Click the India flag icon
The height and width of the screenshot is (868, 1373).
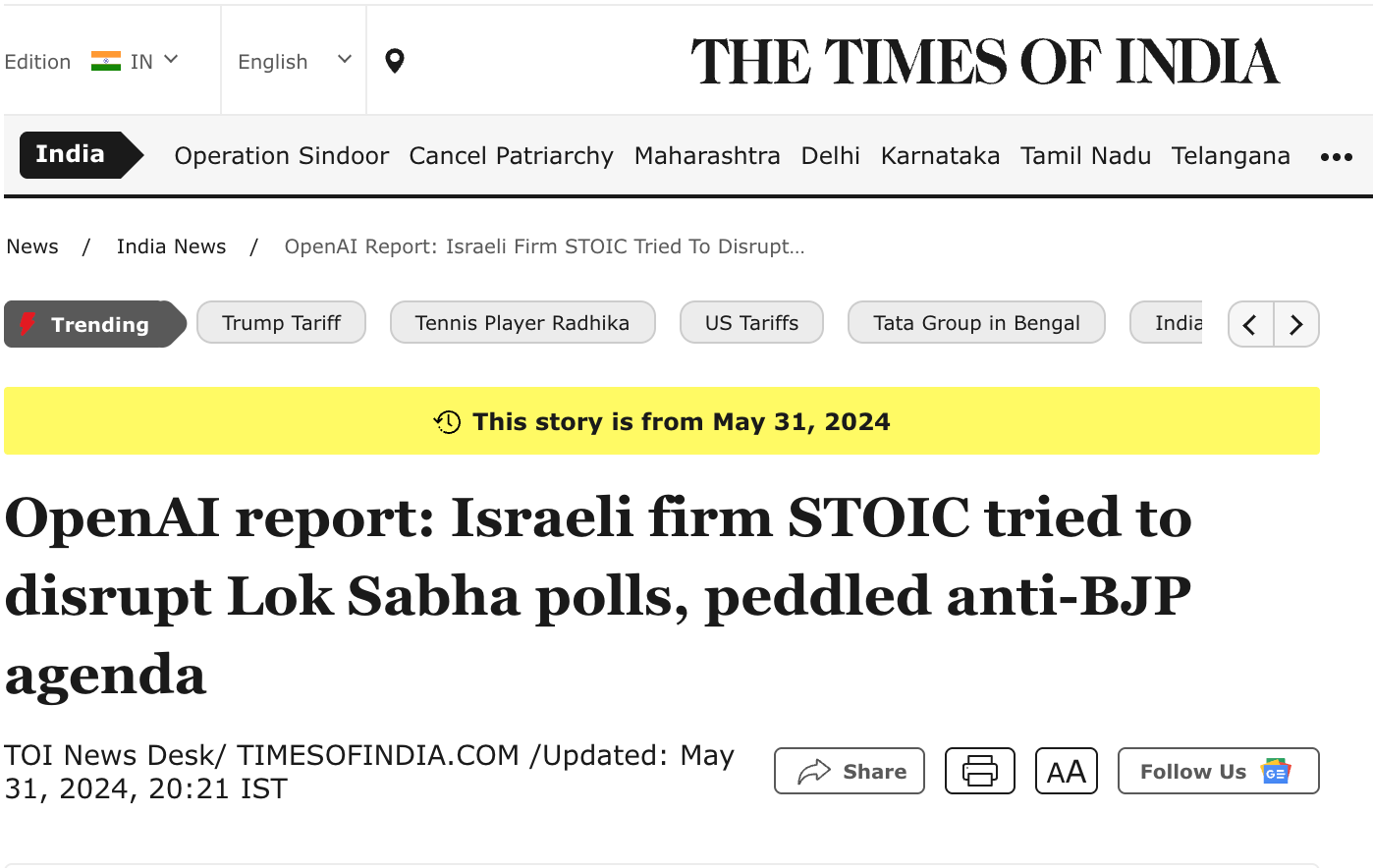105,61
